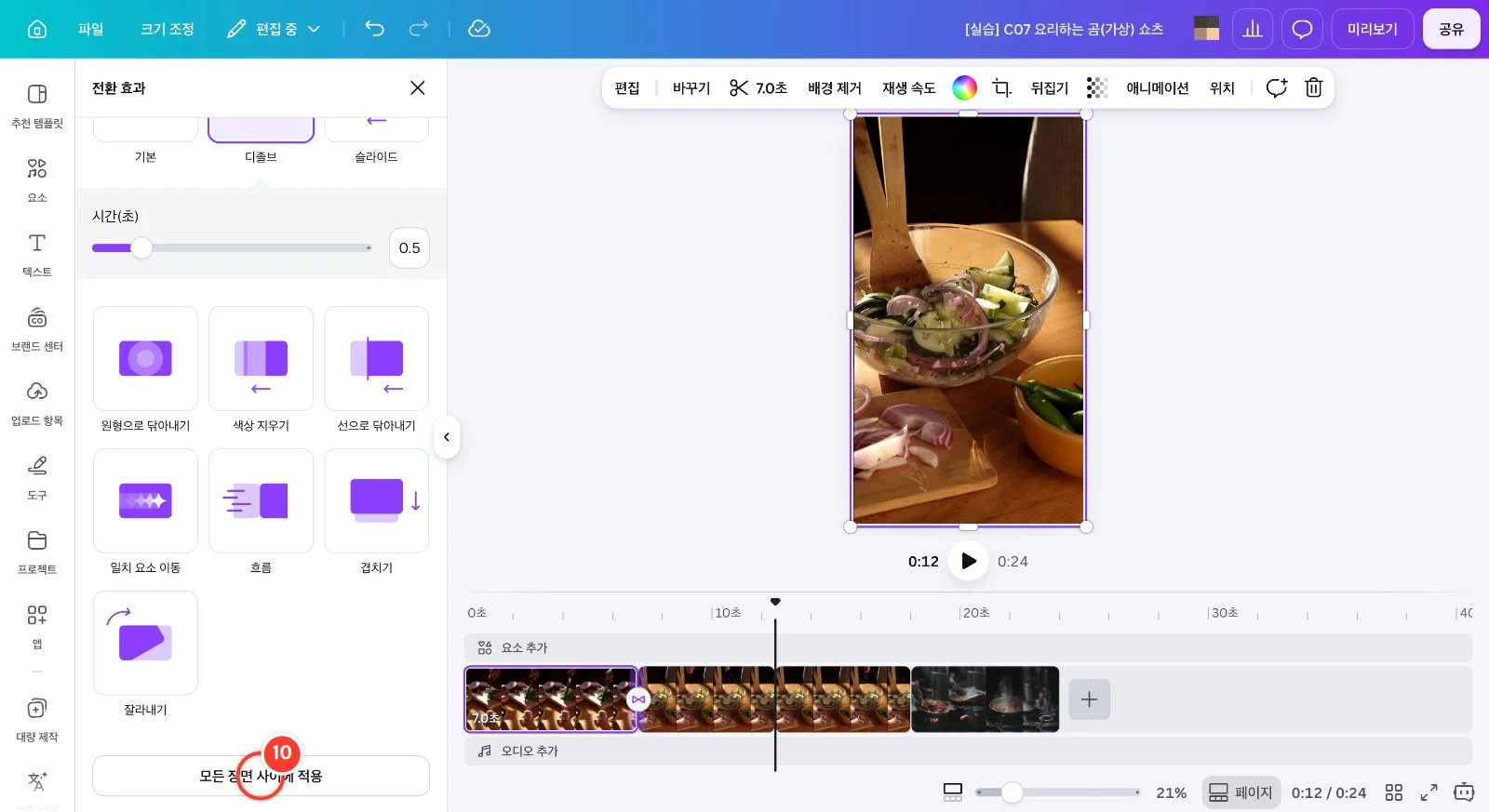The image size is (1489, 812).
Task: Click 애니메이션 toolbar option
Action: pyautogui.click(x=1158, y=87)
